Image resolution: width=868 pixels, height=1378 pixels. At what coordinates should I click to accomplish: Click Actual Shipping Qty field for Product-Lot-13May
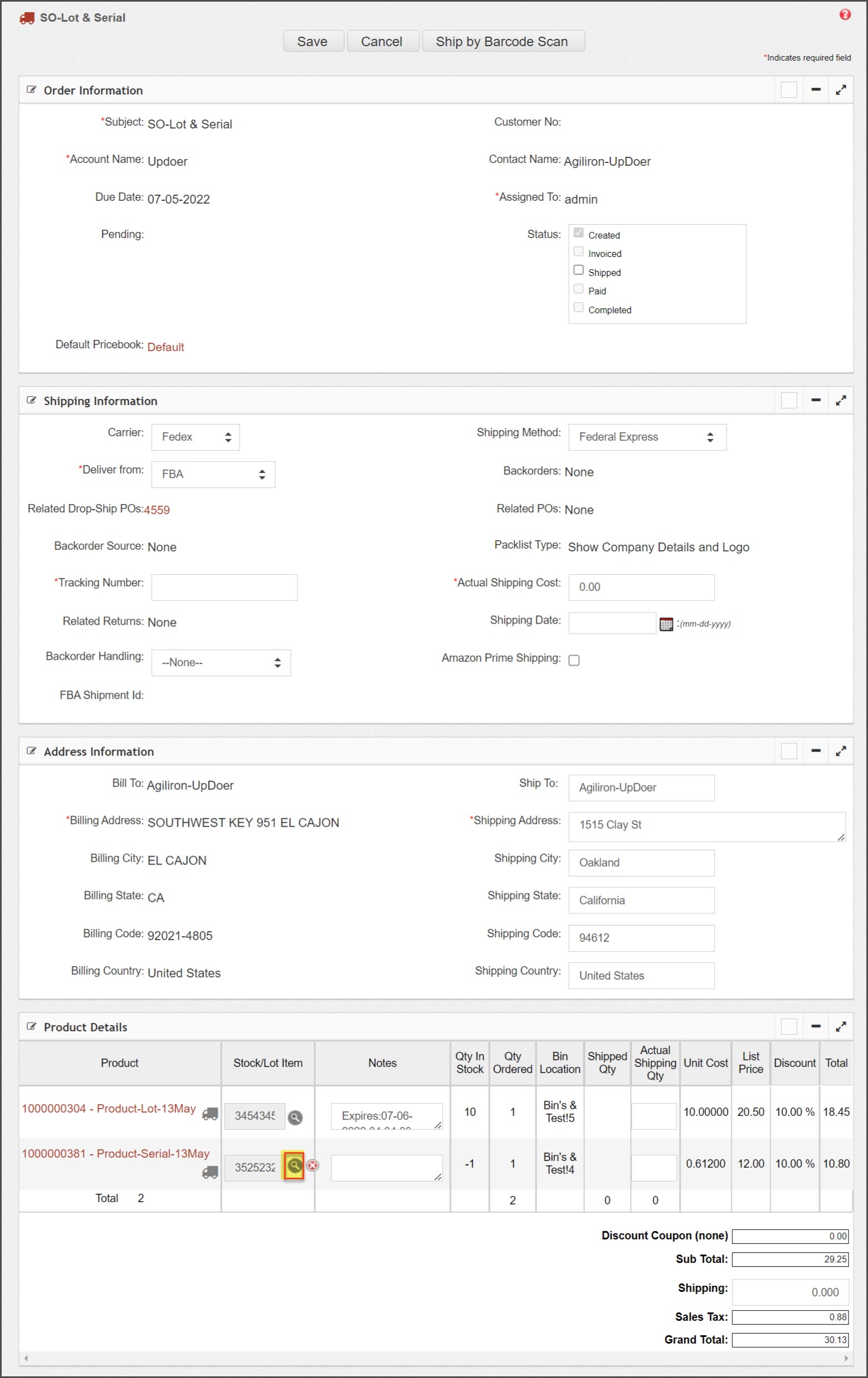[653, 1116]
